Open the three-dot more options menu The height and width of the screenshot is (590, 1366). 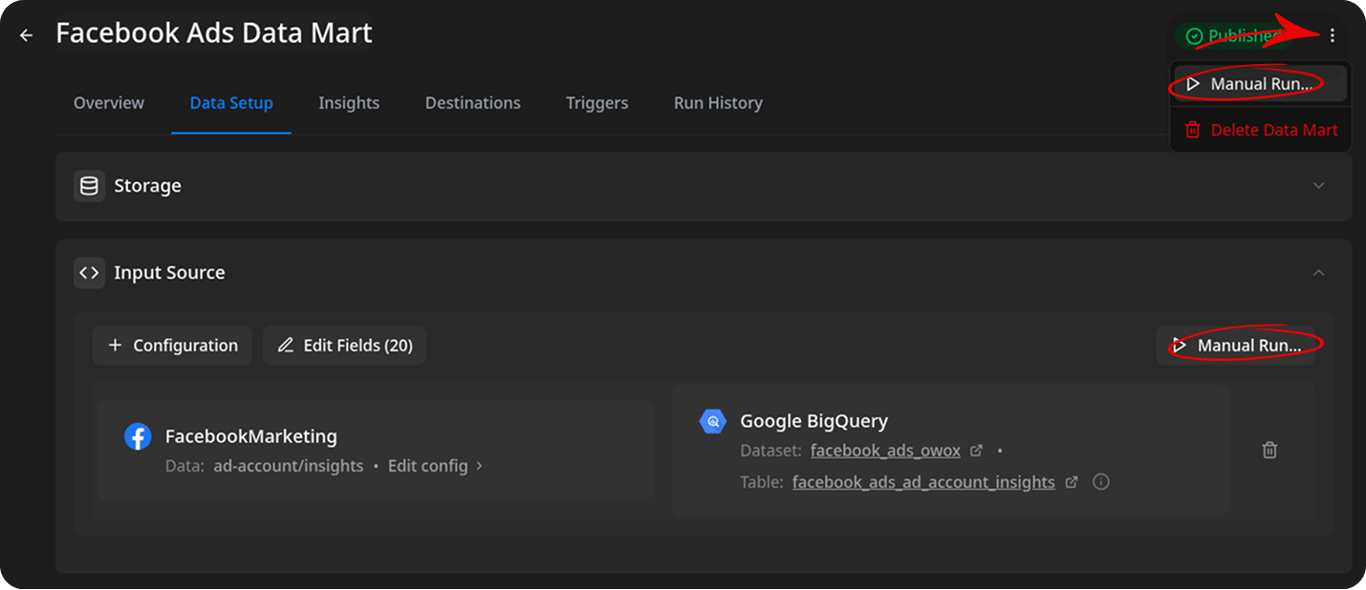[x=1332, y=36]
